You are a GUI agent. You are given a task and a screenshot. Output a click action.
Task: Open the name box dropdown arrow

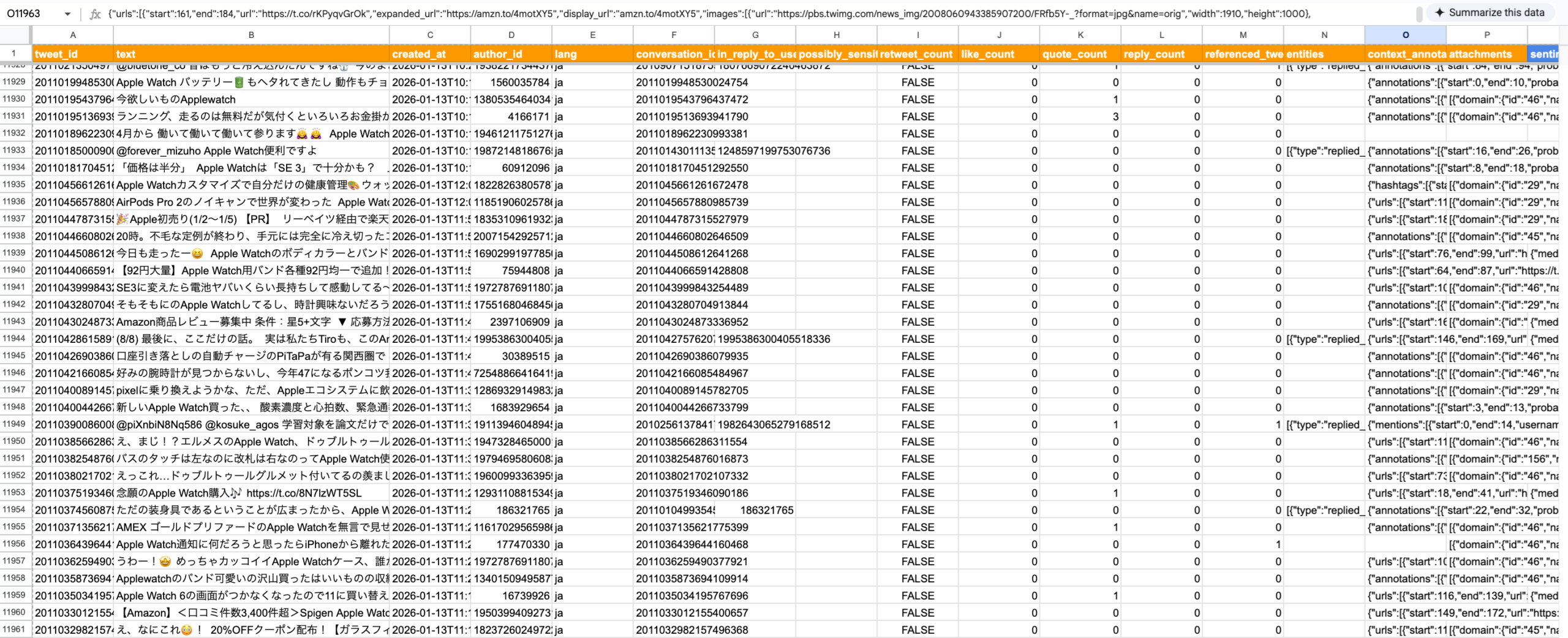(67, 13)
